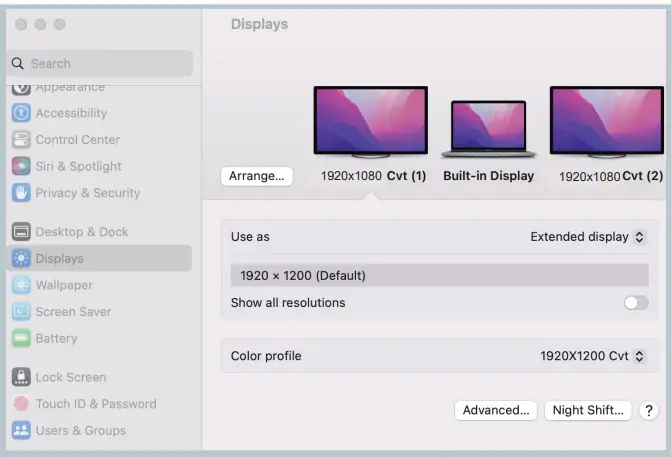Select the Siri & Spotlight icon

pyautogui.click(x=20, y=166)
